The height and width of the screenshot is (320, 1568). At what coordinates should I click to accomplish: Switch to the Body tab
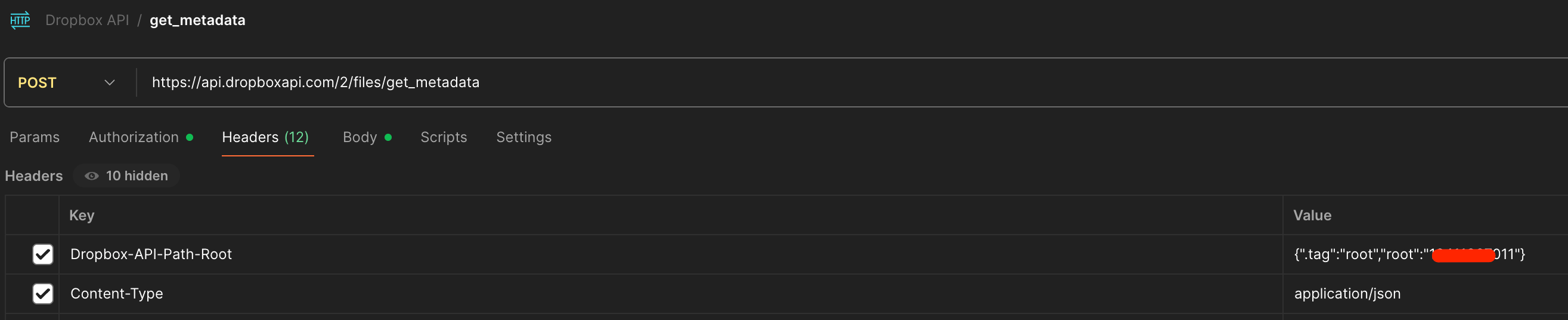tap(360, 137)
